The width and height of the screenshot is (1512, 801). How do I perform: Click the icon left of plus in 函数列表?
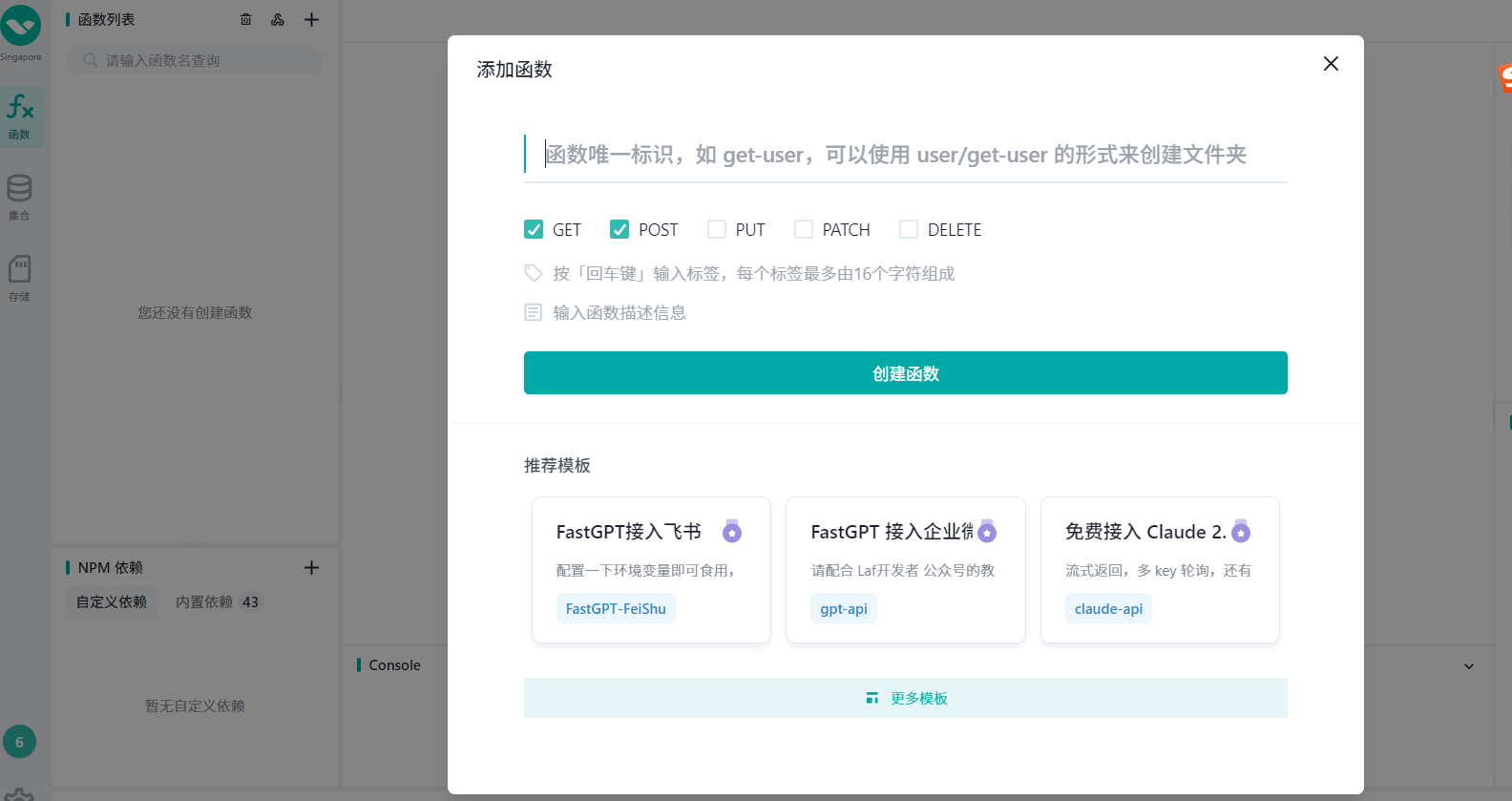tap(278, 19)
